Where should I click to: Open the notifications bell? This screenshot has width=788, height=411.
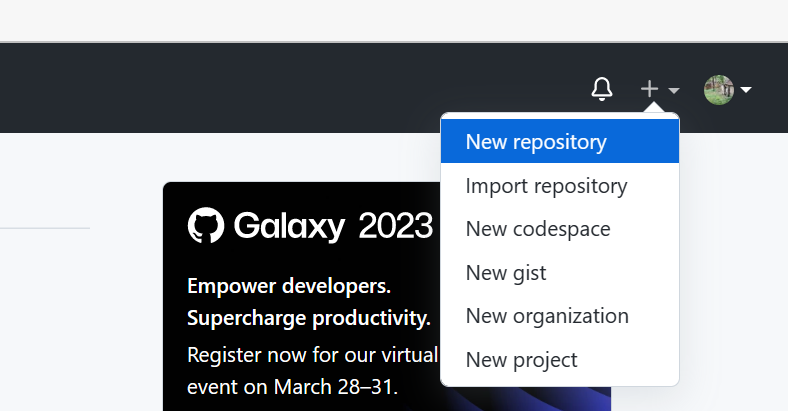click(602, 90)
